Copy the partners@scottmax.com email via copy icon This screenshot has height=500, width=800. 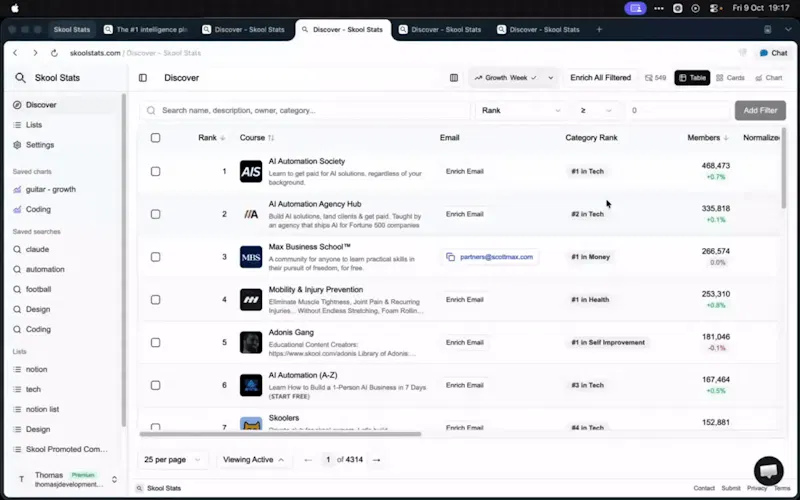[450, 257]
